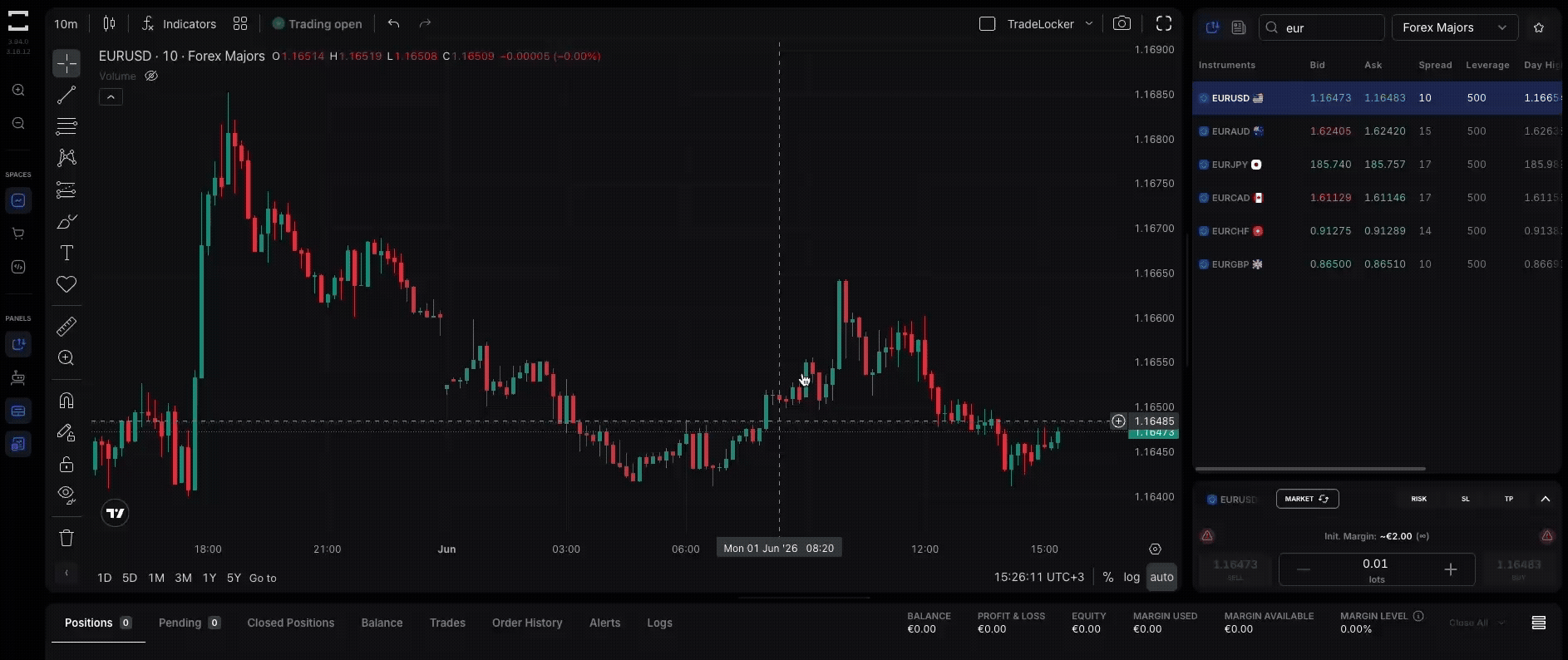The height and width of the screenshot is (660, 1568).
Task: Set chart range to 1Y
Action: (x=210, y=578)
